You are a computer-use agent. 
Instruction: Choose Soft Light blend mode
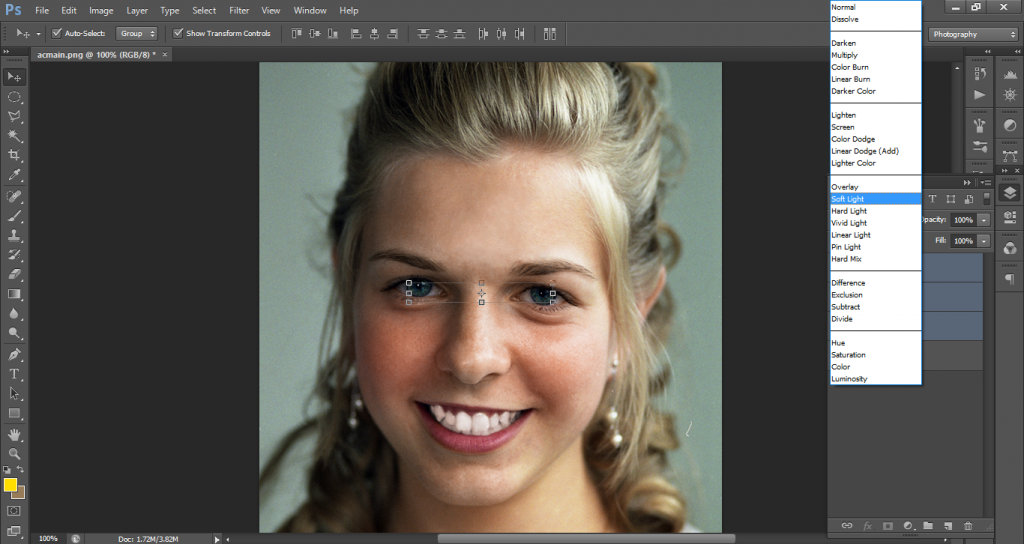tap(875, 199)
